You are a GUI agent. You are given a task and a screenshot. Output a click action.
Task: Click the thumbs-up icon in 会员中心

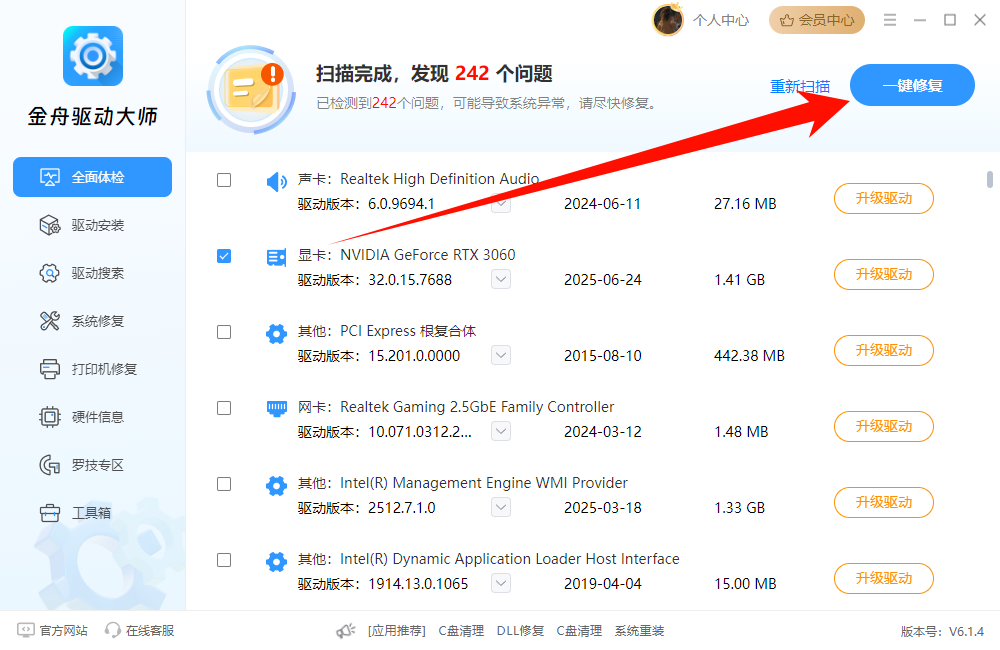(787, 20)
